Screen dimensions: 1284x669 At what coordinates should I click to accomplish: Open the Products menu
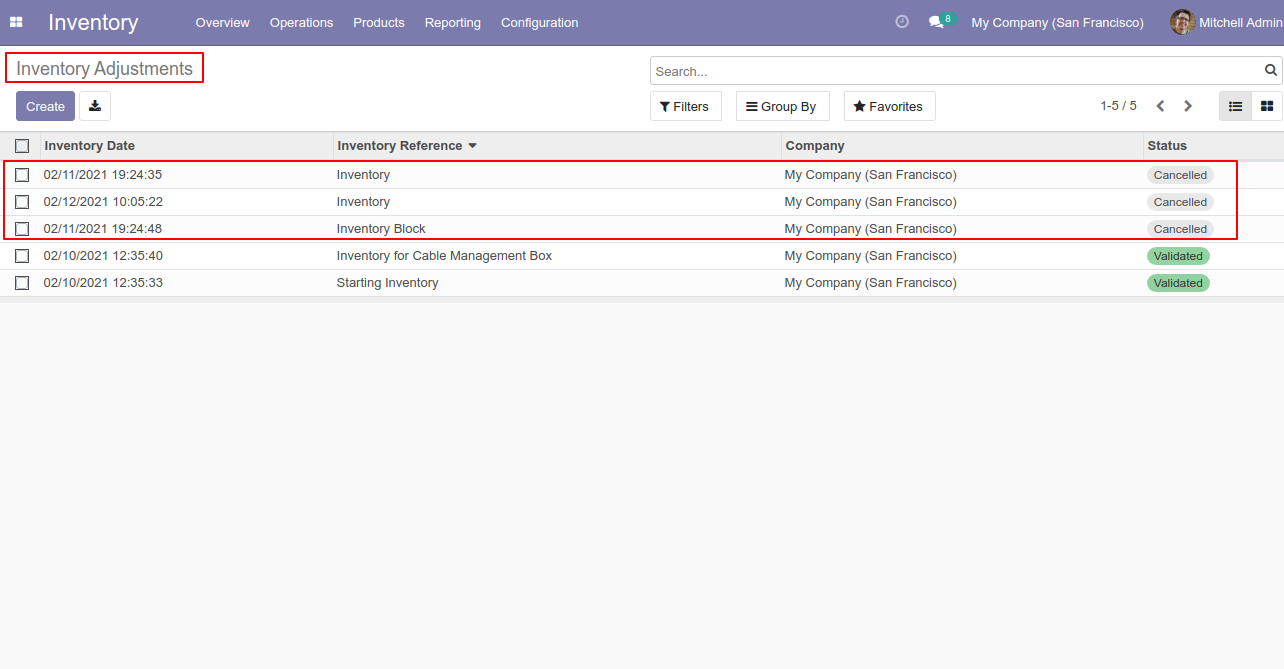(379, 22)
